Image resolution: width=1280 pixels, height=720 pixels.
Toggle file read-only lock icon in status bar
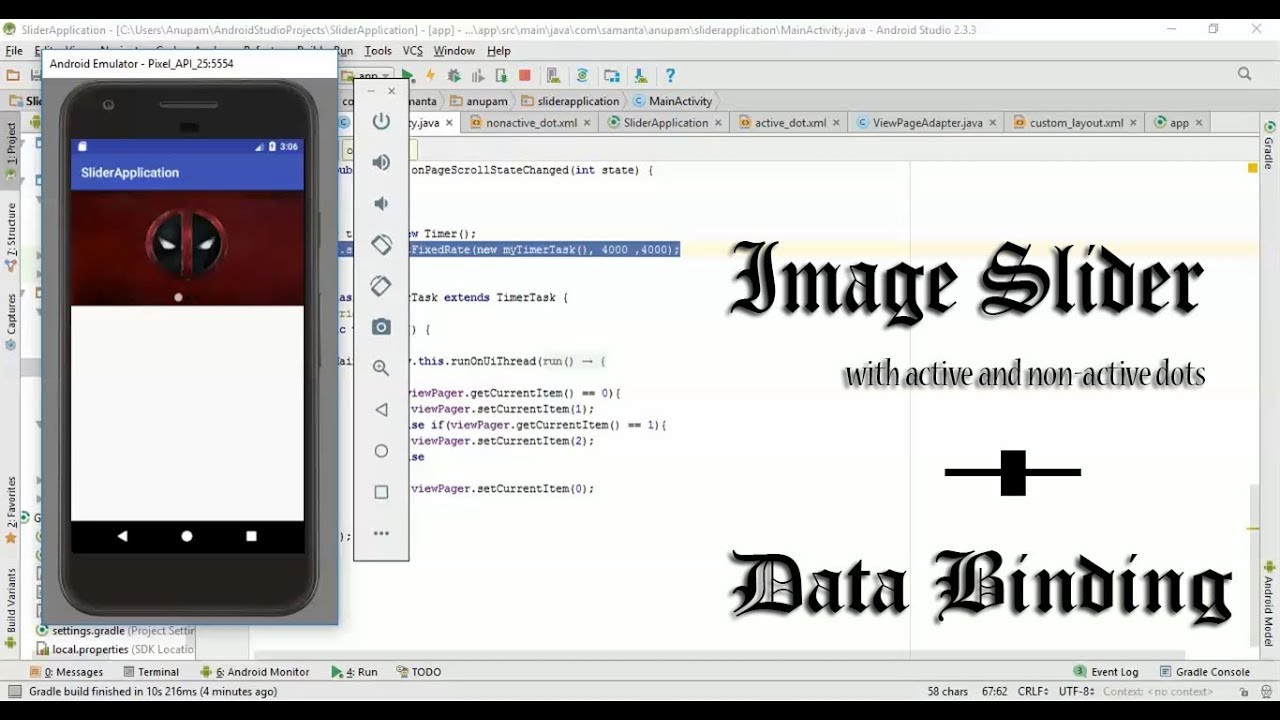coord(1244,692)
